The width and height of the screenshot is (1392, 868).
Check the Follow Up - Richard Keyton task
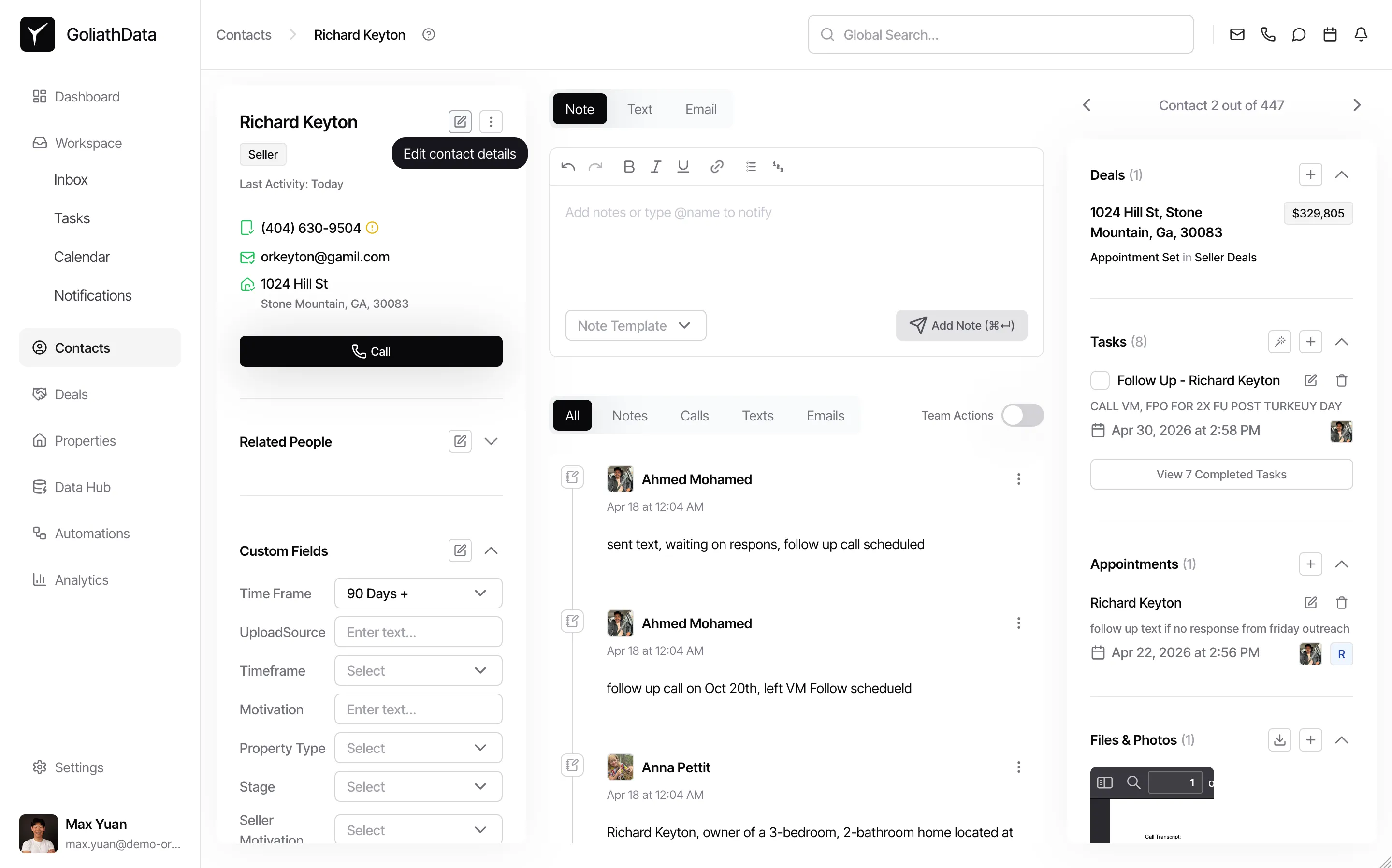(x=1099, y=380)
